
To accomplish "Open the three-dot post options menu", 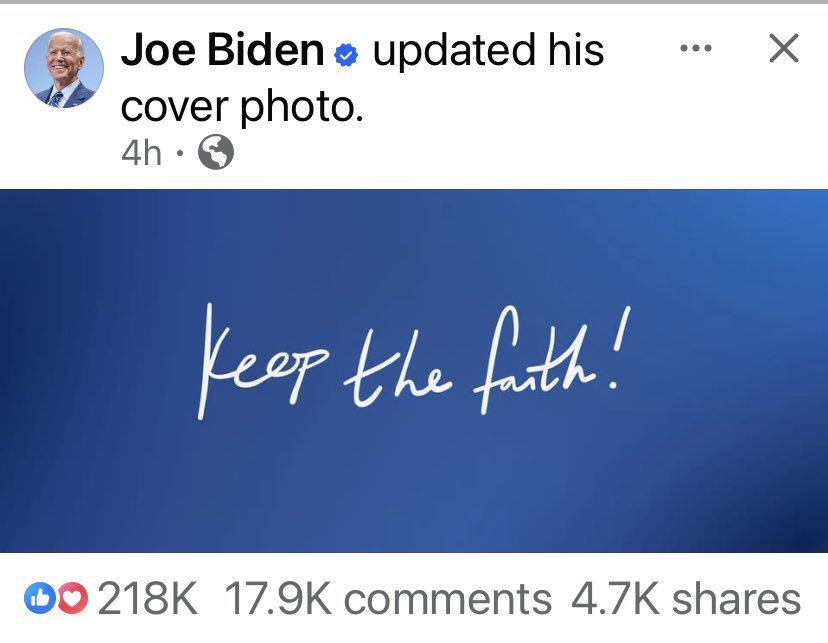I will (695, 49).
